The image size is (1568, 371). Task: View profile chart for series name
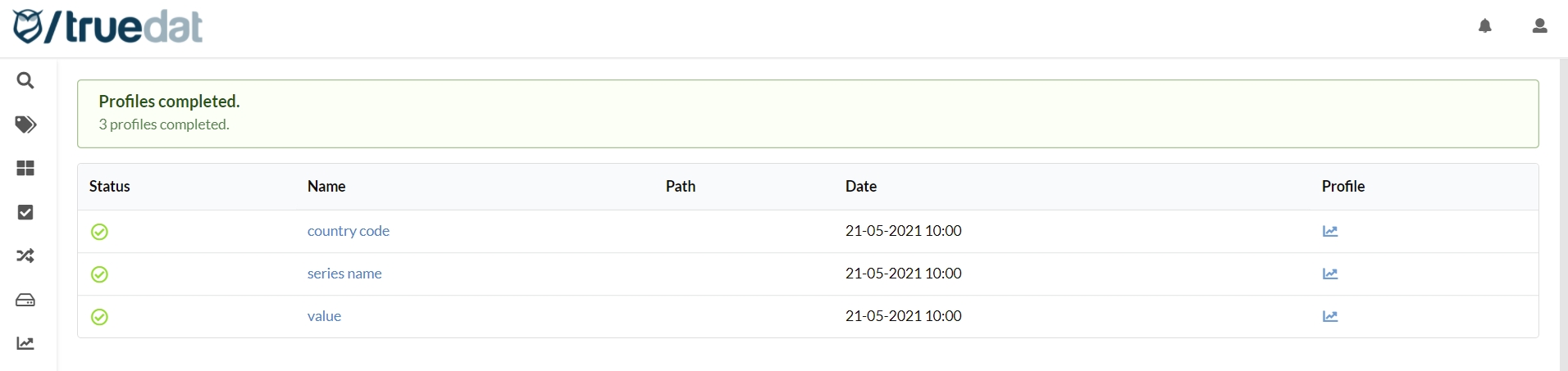pyautogui.click(x=1329, y=274)
